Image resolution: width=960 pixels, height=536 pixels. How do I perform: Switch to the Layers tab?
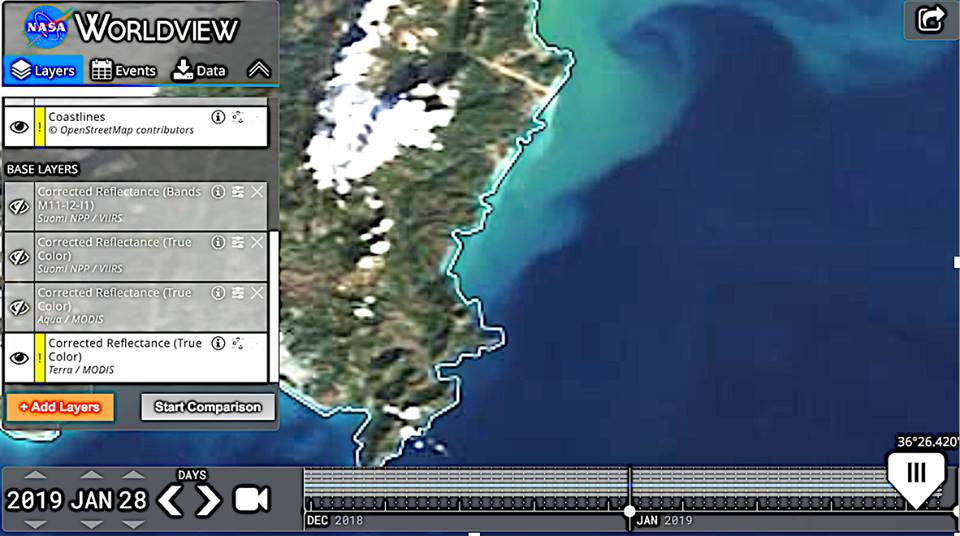(43, 70)
